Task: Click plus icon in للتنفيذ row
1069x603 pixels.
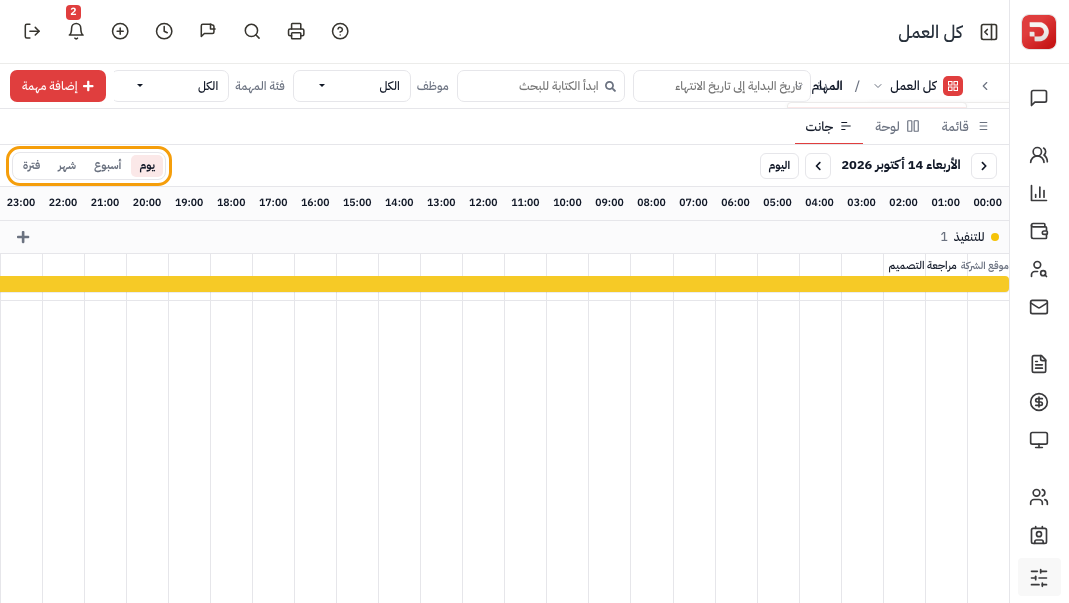Action: click(23, 237)
